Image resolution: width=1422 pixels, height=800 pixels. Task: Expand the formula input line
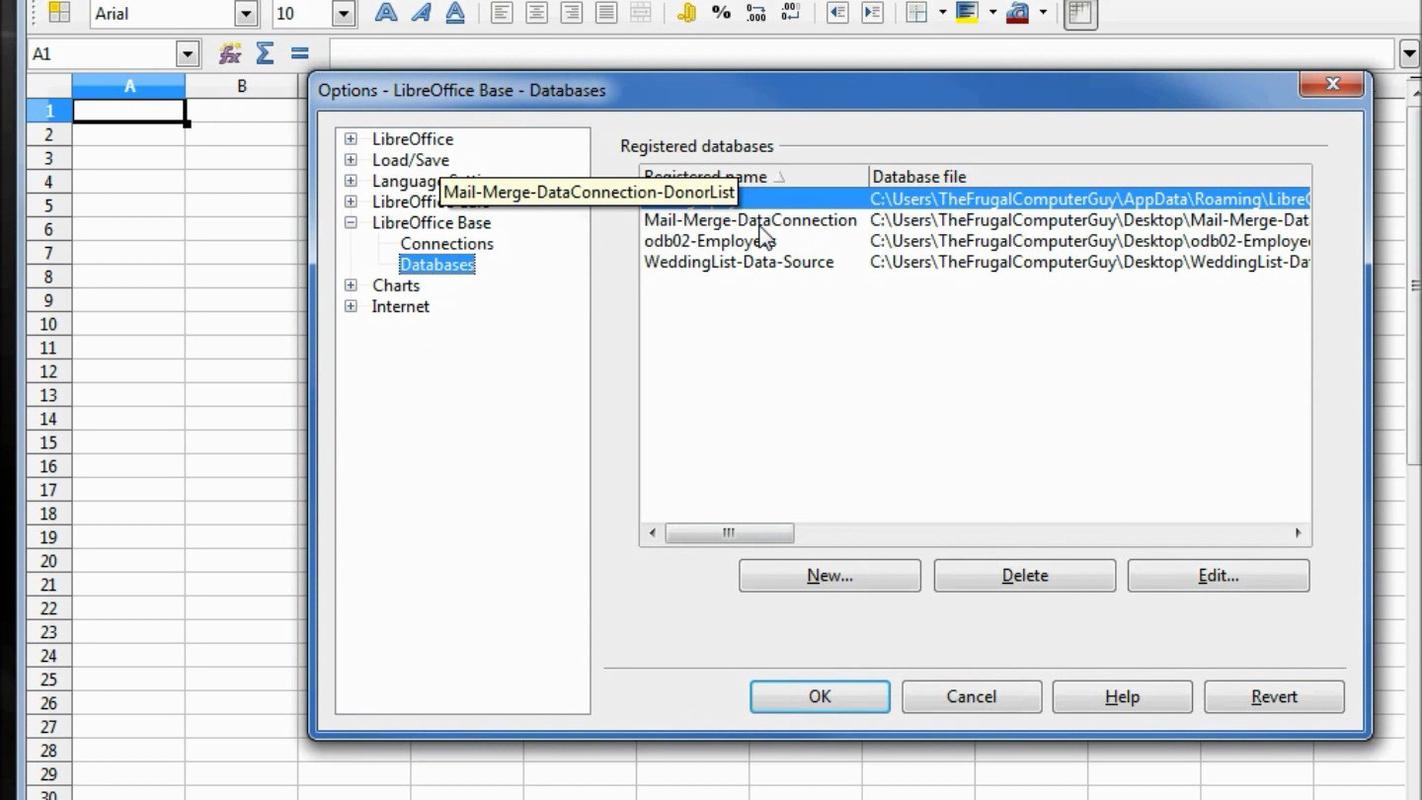coord(1410,54)
